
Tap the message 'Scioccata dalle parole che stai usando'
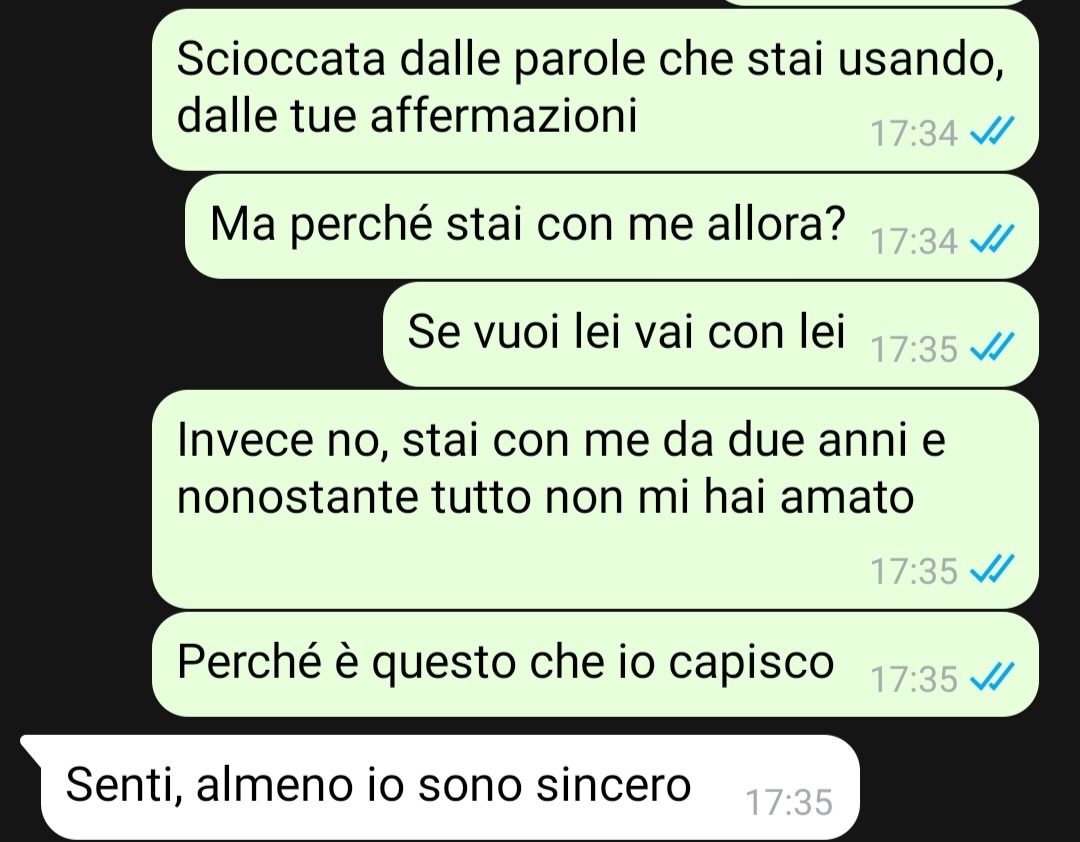click(594, 90)
